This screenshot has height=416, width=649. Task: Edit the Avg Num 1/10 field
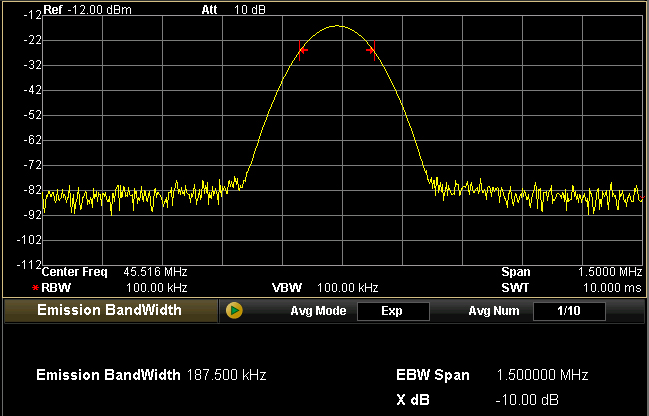coord(569,311)
